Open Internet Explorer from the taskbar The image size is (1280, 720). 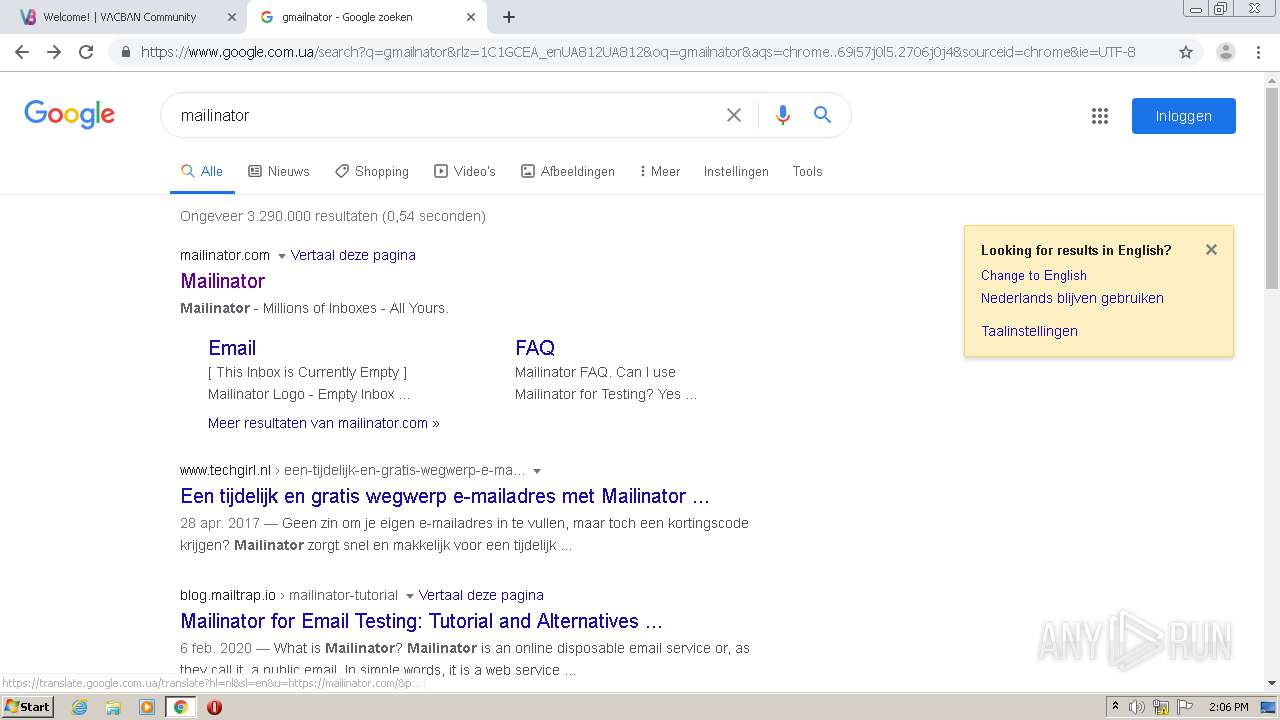(x=79, y=707)
